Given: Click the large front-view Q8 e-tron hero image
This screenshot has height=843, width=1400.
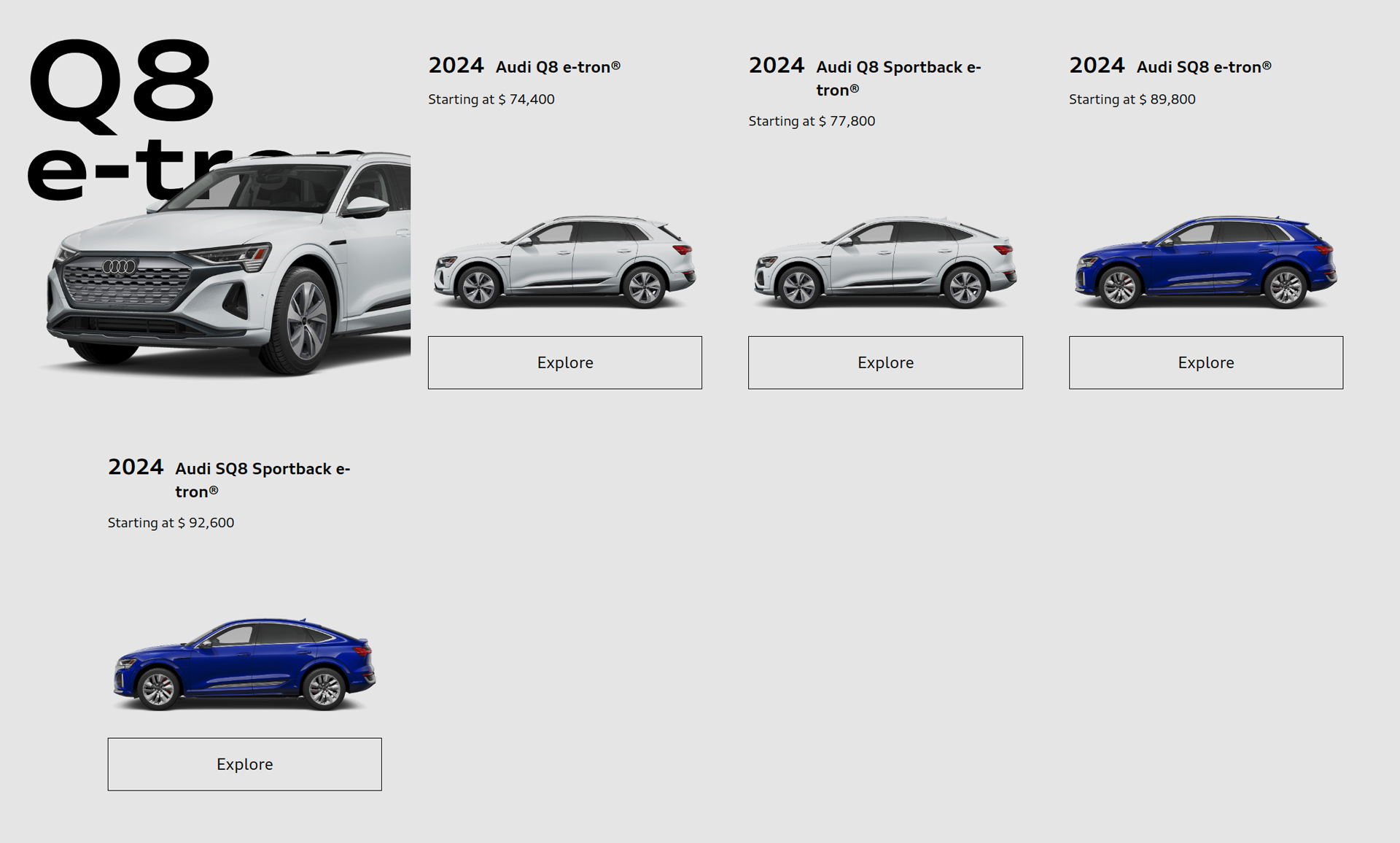Looking at the screenshot, I should 227,264.
